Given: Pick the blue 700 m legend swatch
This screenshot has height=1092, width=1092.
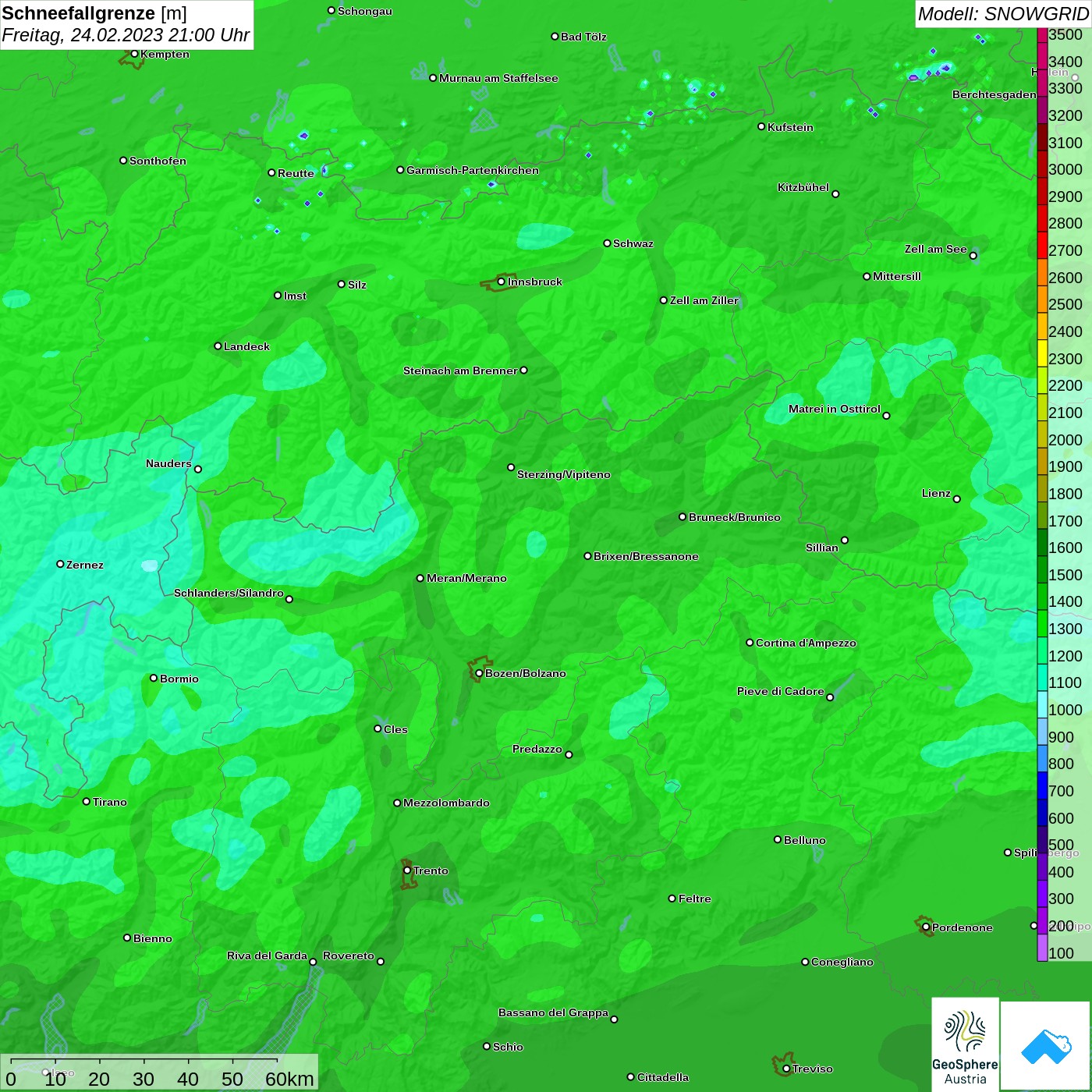Looking at the screenshot, I should coord(1042,785).
